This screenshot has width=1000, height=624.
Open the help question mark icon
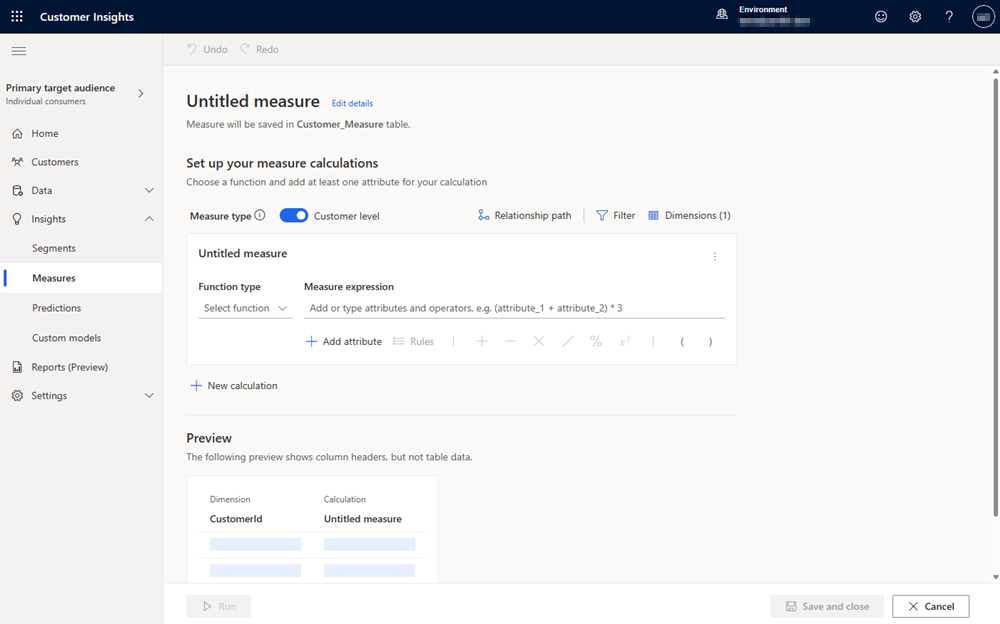(x=949, y=17)
